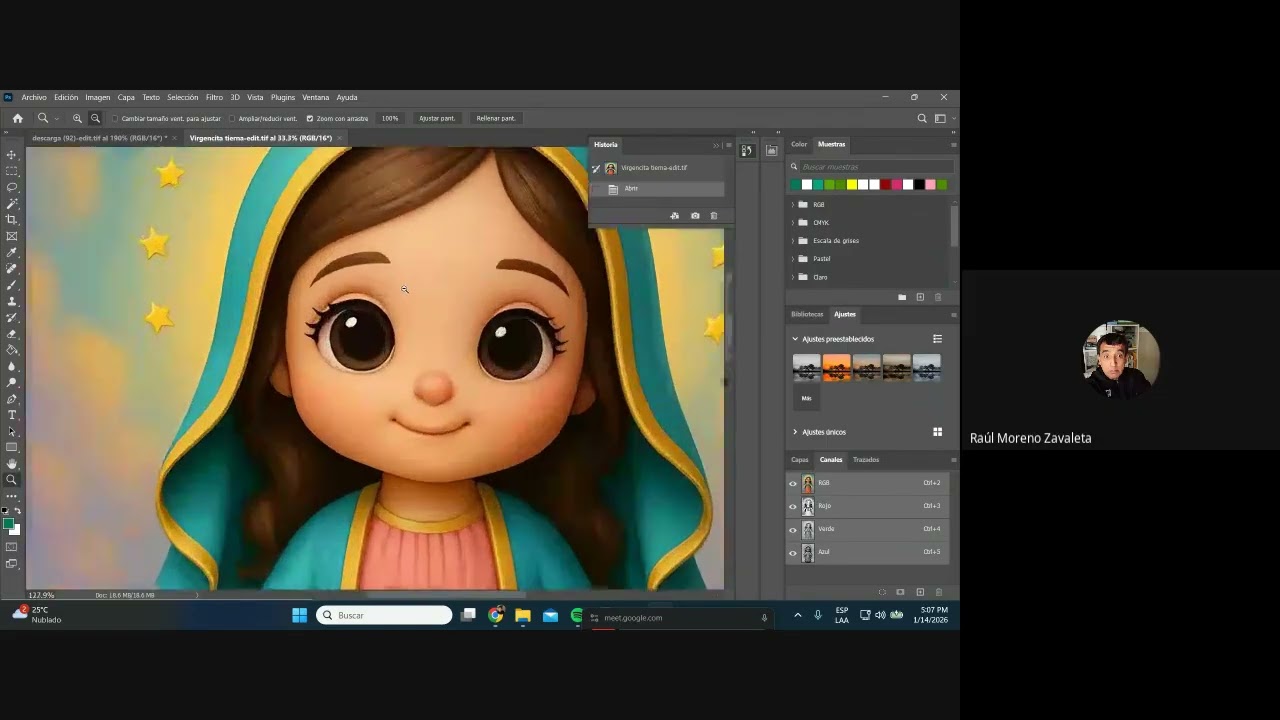Select the Eraser tool
The height and width of the screenshot is (720, 1280).
point(12,333)
